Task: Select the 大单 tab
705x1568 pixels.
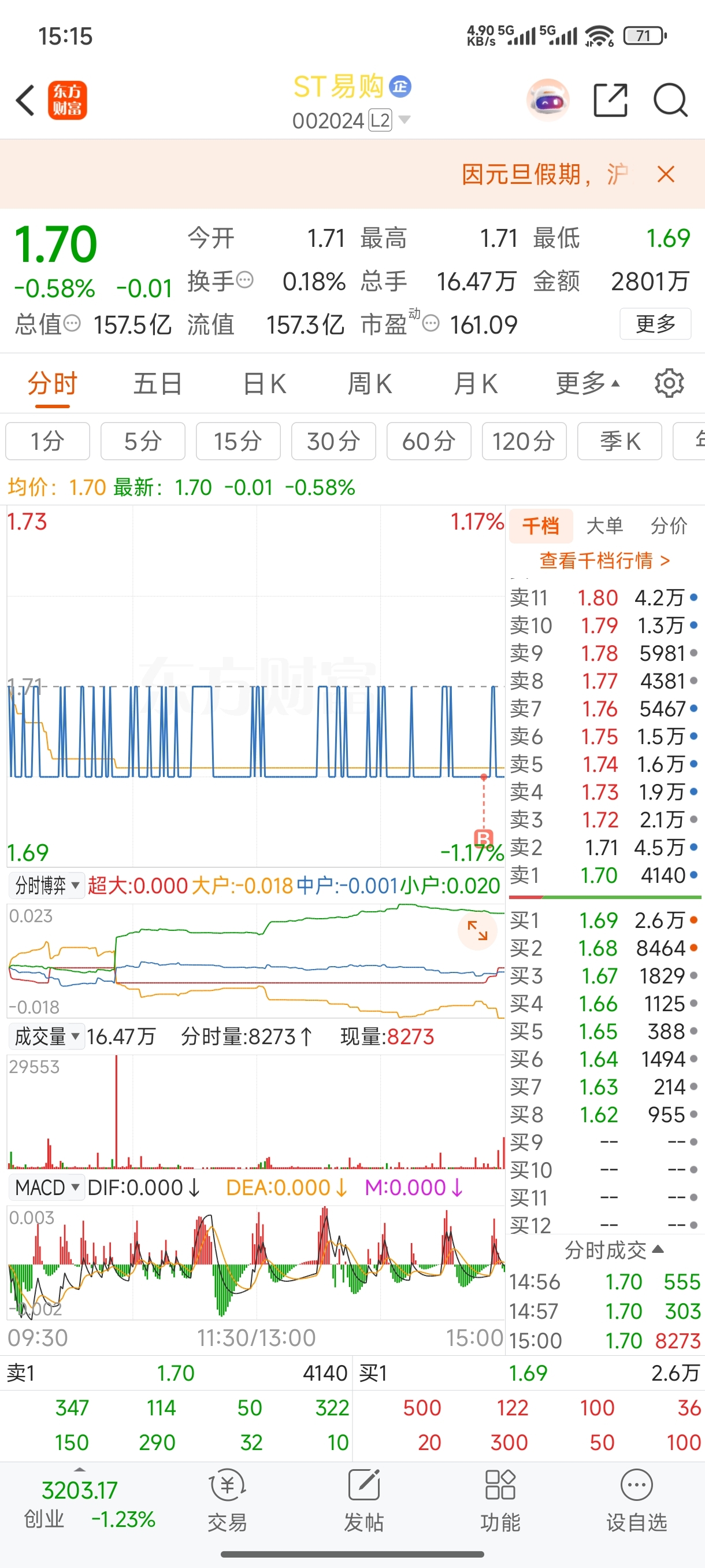Action: click(x=604, y=526)
